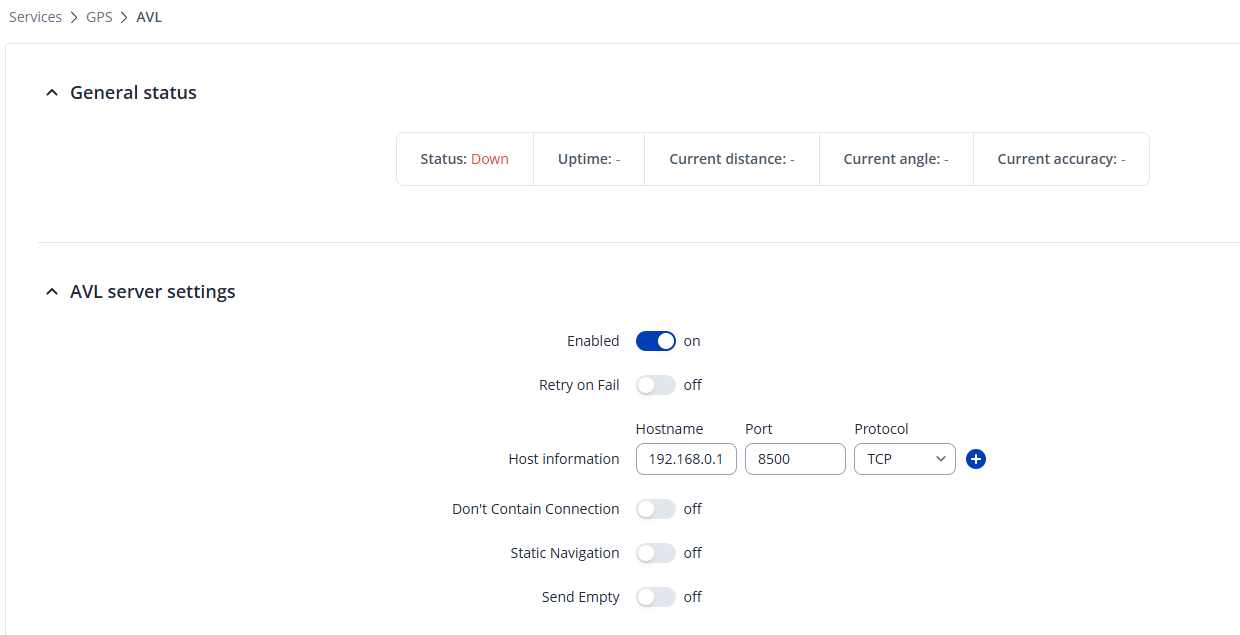Click the AVL breadcrumb item
The width and height of the screenshot is (1240, 635).
coord(149,17)
